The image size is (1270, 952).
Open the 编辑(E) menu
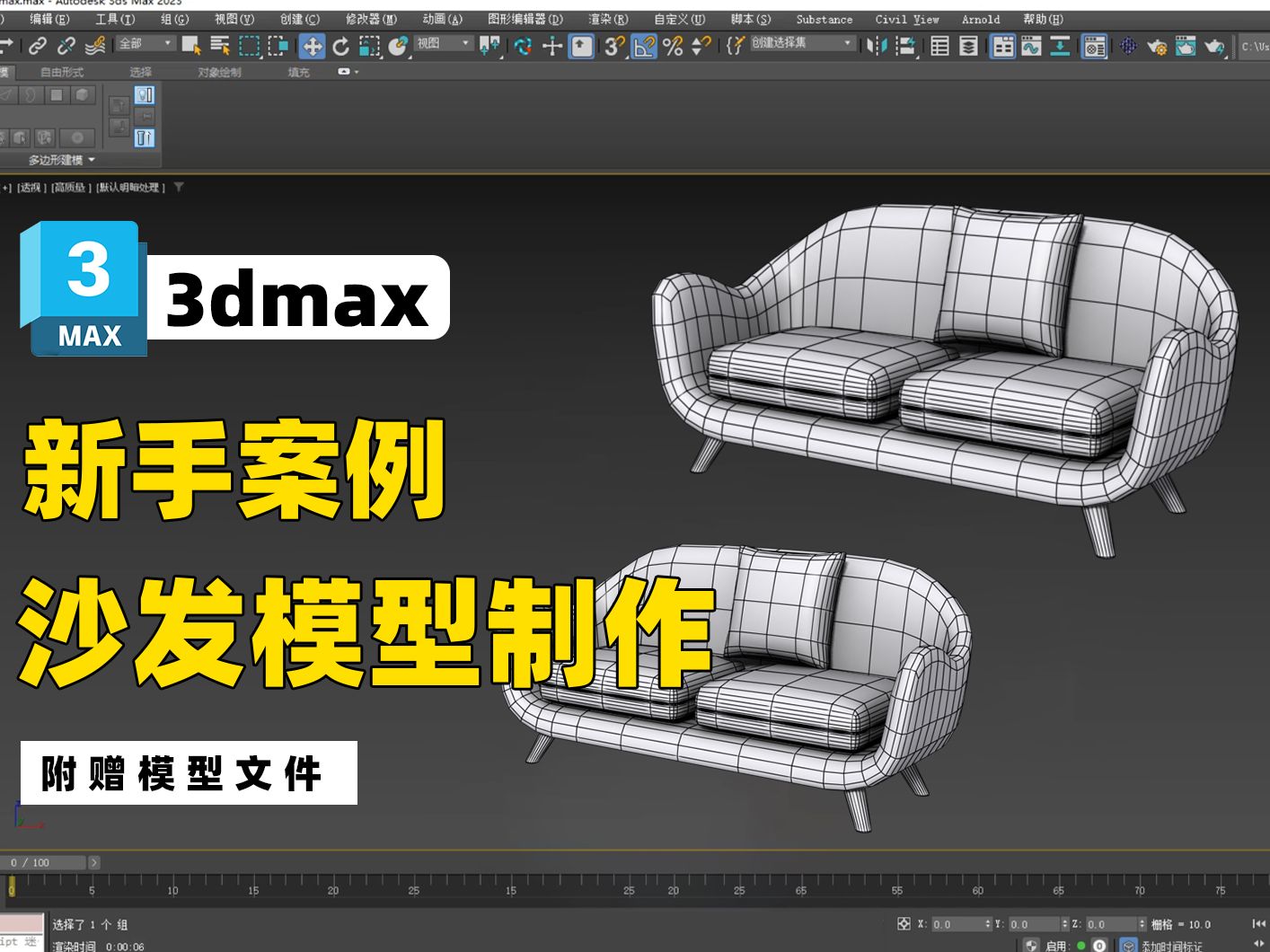[x=49, y=19]
